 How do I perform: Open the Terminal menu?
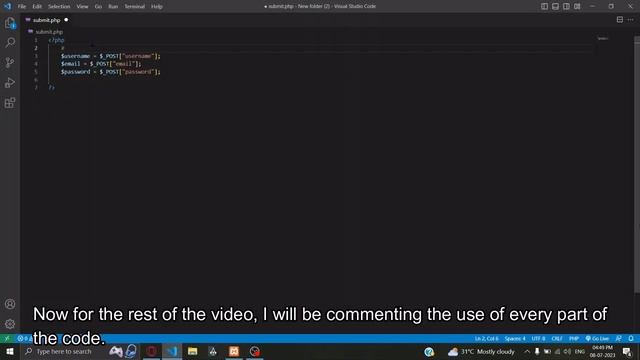point(134,7)
